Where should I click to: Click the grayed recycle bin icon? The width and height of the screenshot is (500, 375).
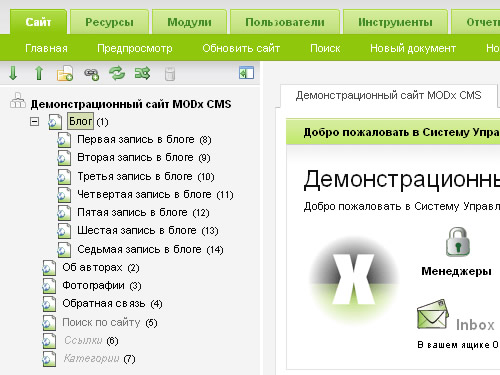pyautogui.click(x=170, y=74)
